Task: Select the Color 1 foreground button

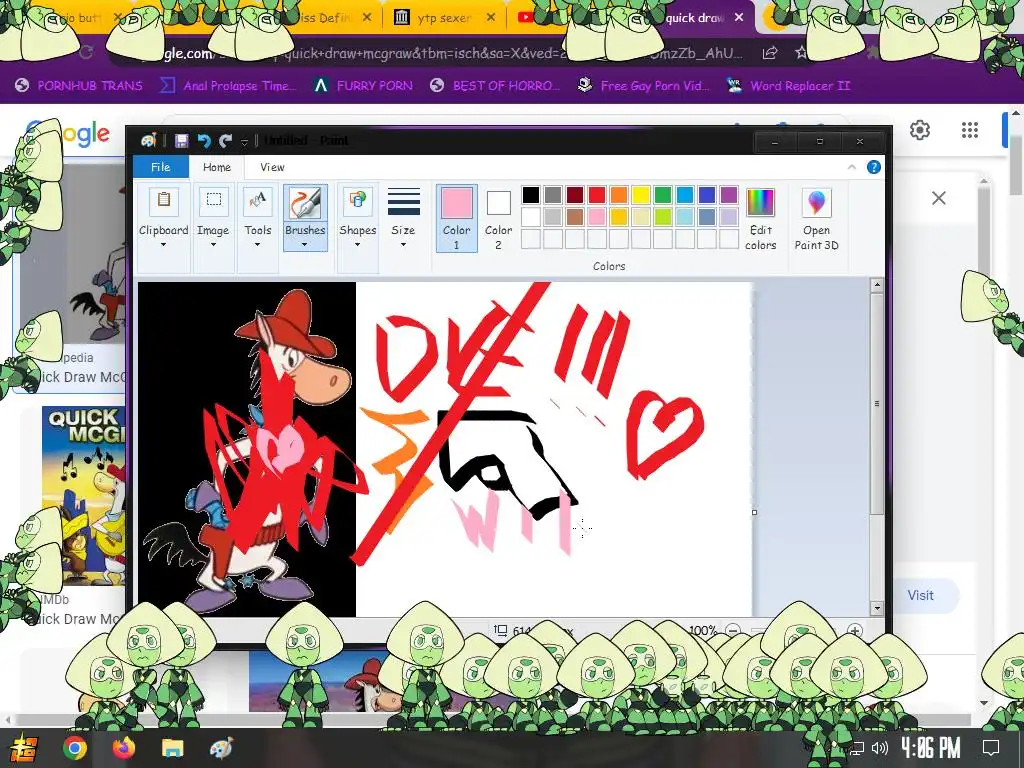Action: [x=456, y=218]
